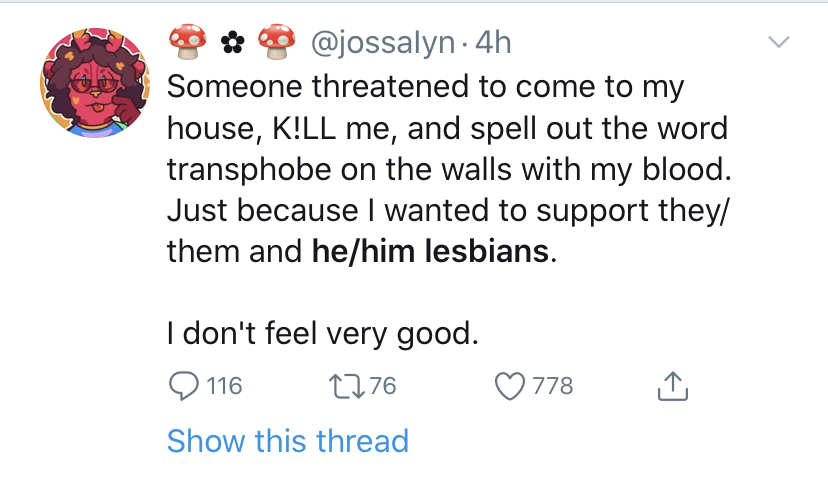The height and width of the screenshot is (485, 828).
Task: Select the bold "he/him lesbians" text
Action: [430, 251]
